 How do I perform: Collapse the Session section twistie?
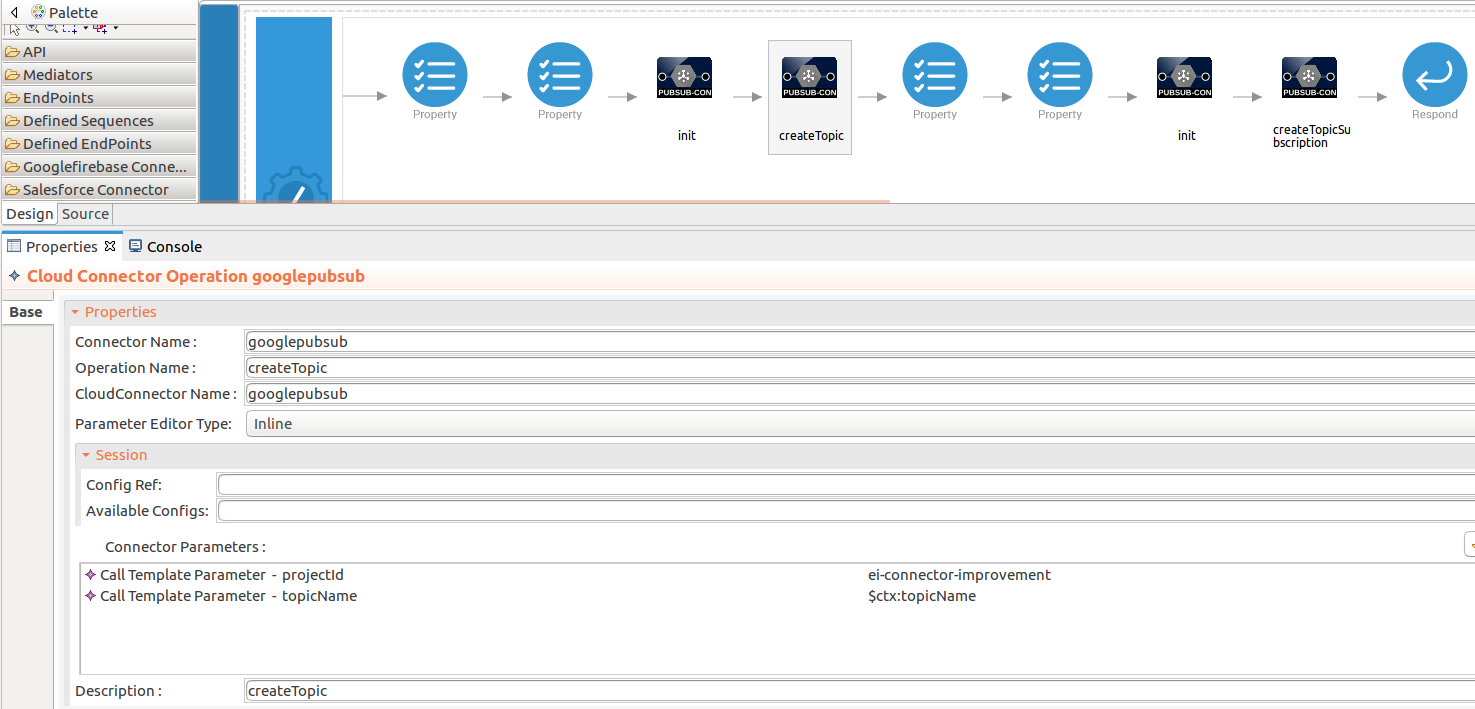86,455
